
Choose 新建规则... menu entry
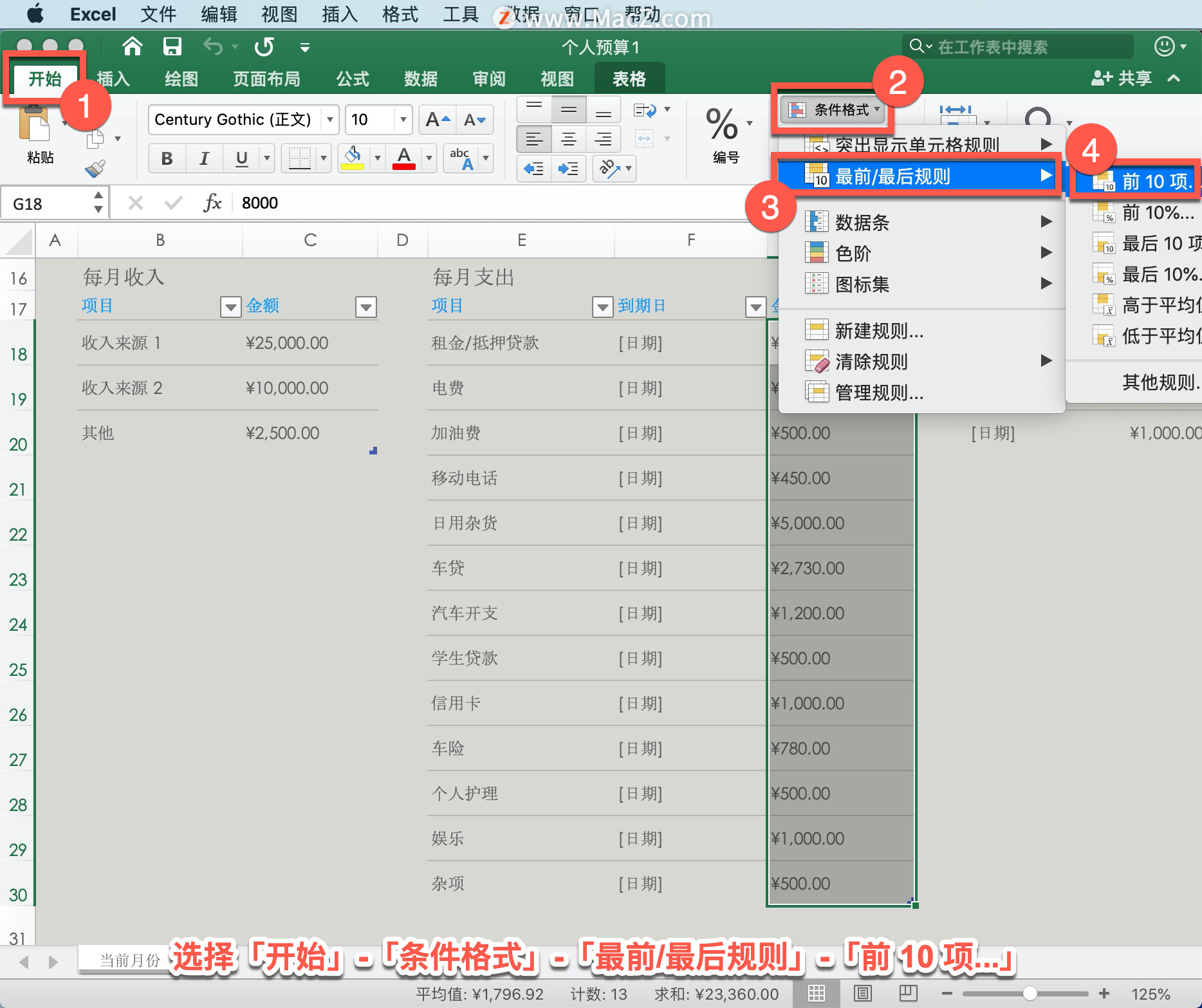pyautogui.click(x=920, y=331)
